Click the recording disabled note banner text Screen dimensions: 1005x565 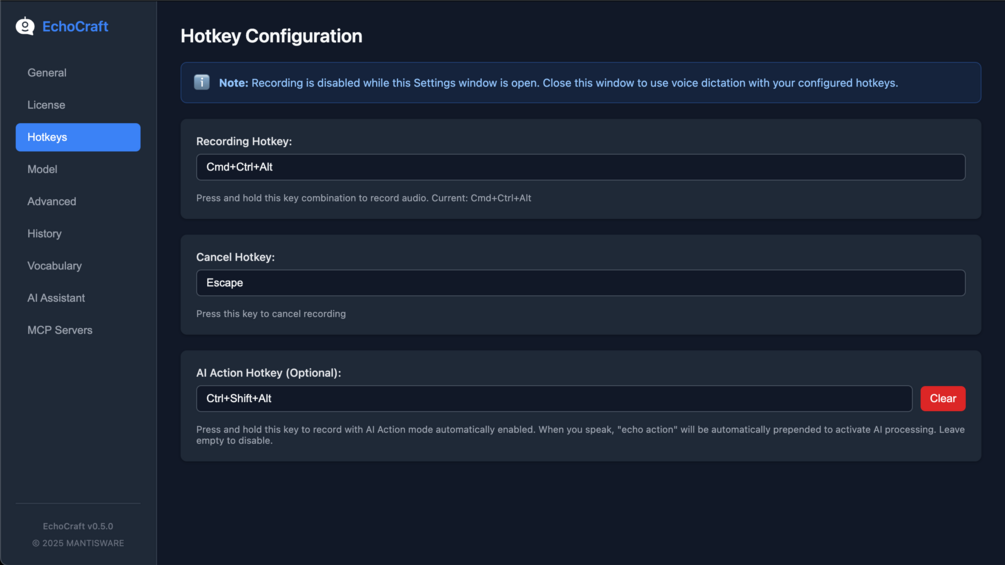(x=574, y=83)
